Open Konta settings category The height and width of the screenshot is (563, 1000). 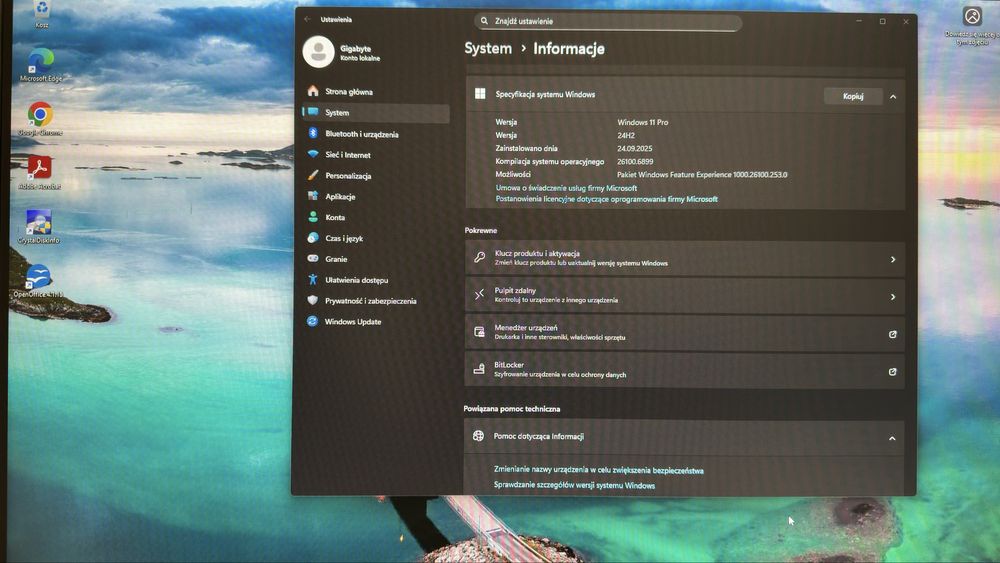pyautogui.click(x=376, y=217)
